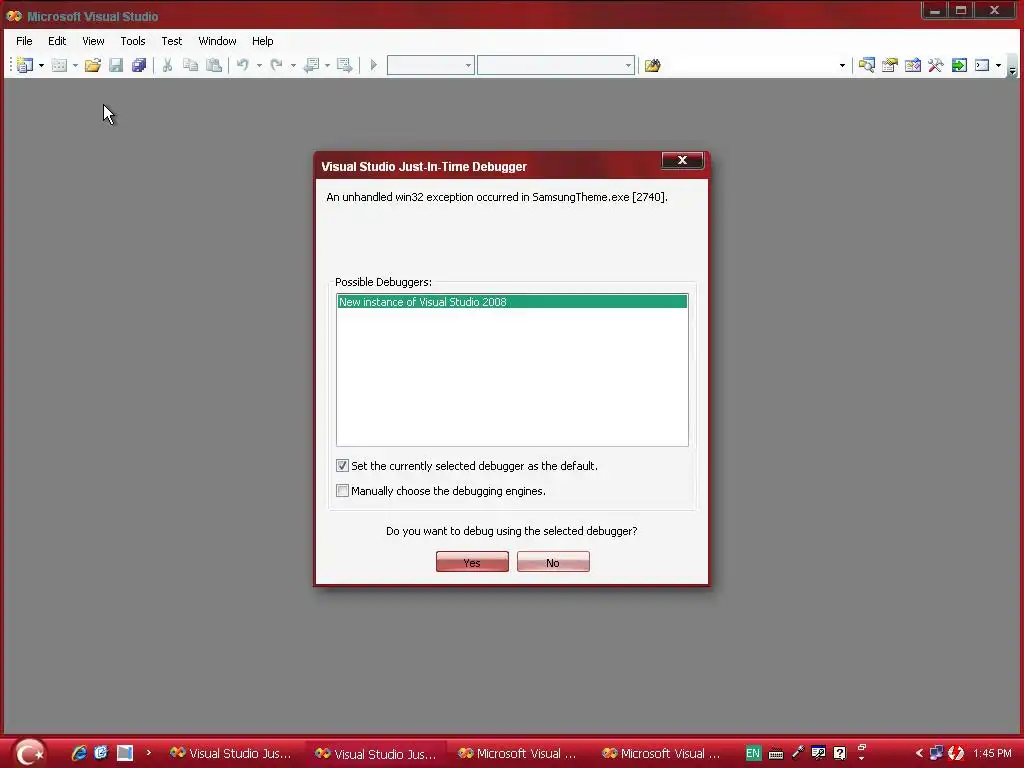
Task: Click the Navigate Backward icon
Action: pos(312,65)
